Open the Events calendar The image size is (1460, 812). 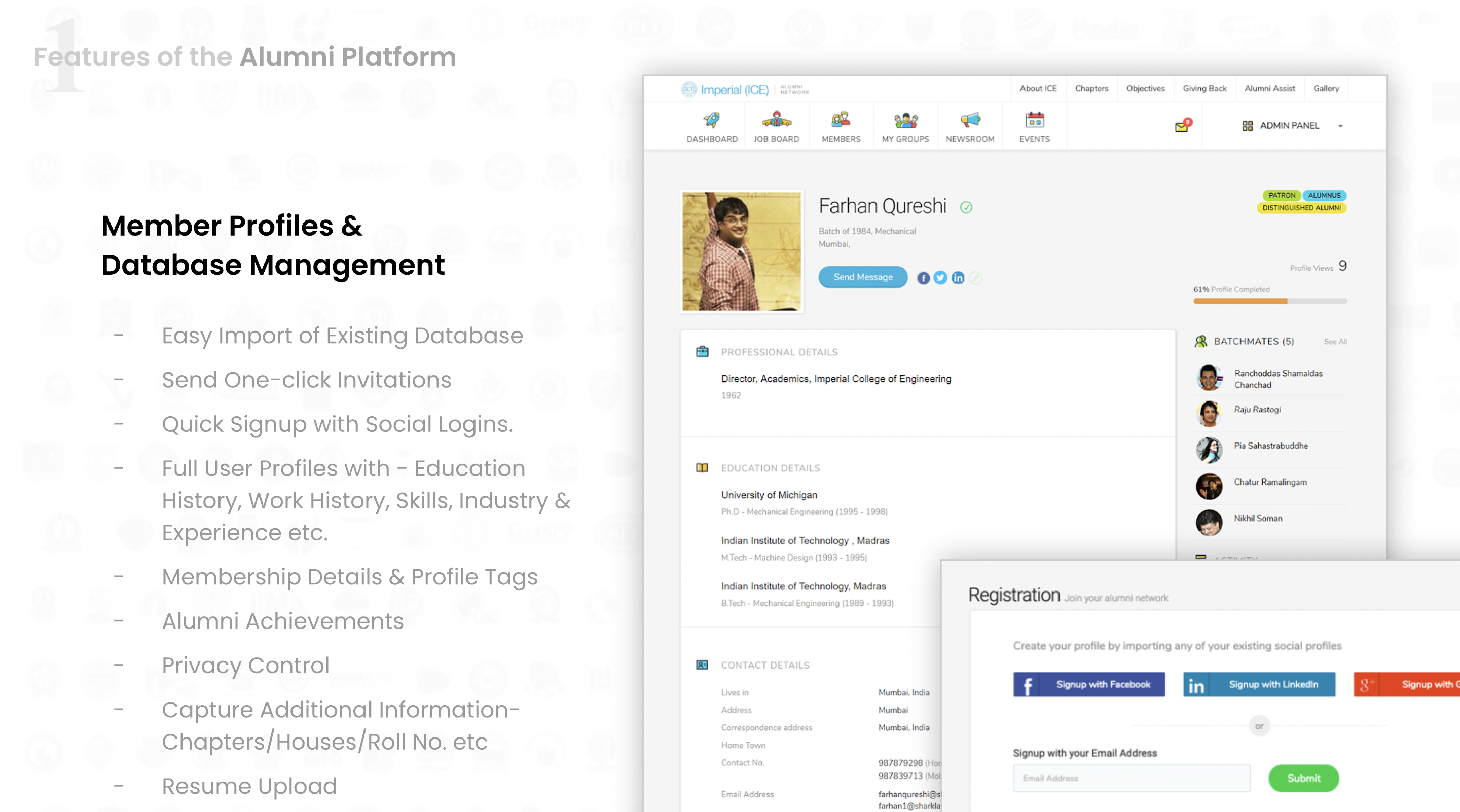pos(1034,126)
